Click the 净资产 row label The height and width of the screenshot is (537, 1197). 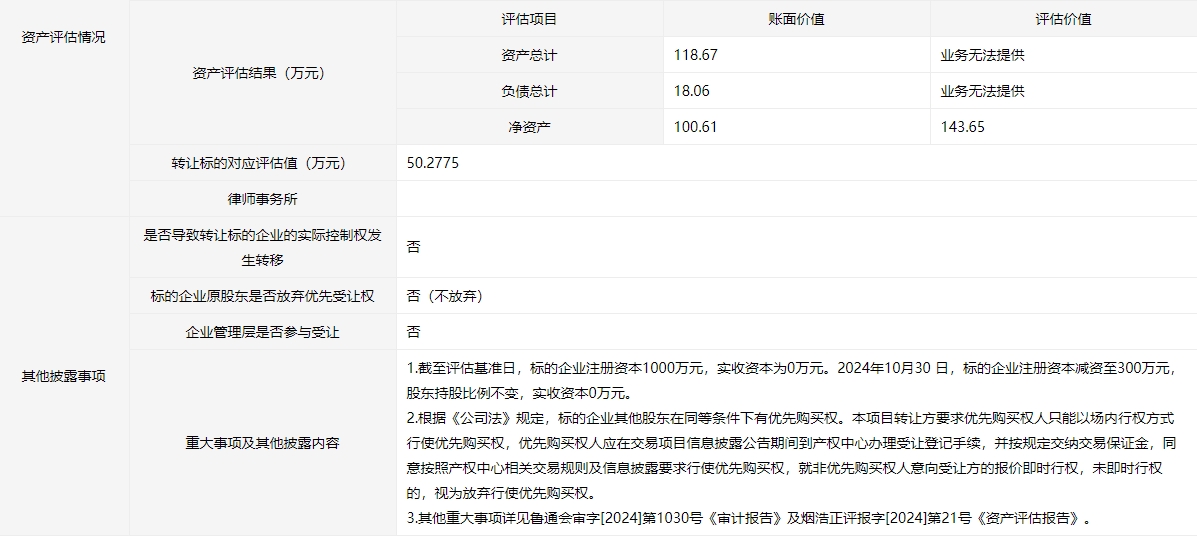(529, 127)
